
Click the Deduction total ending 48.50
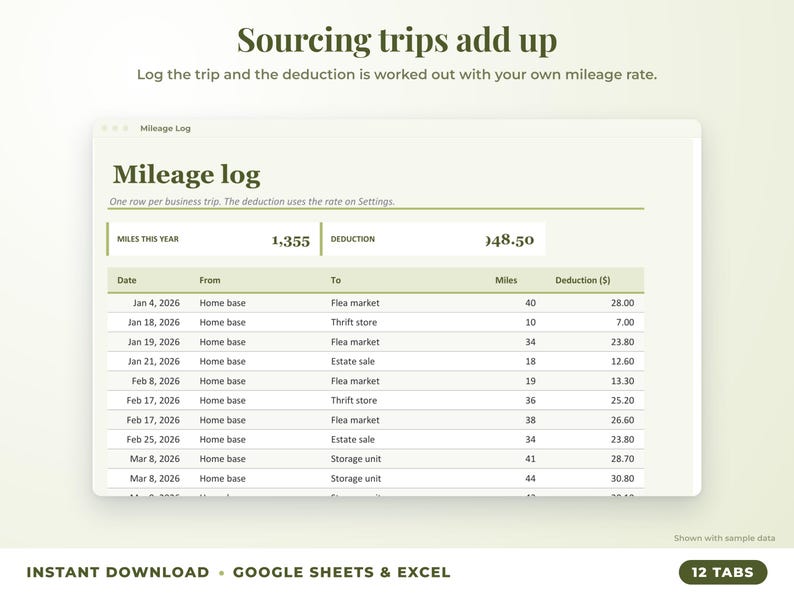[509, 240]
